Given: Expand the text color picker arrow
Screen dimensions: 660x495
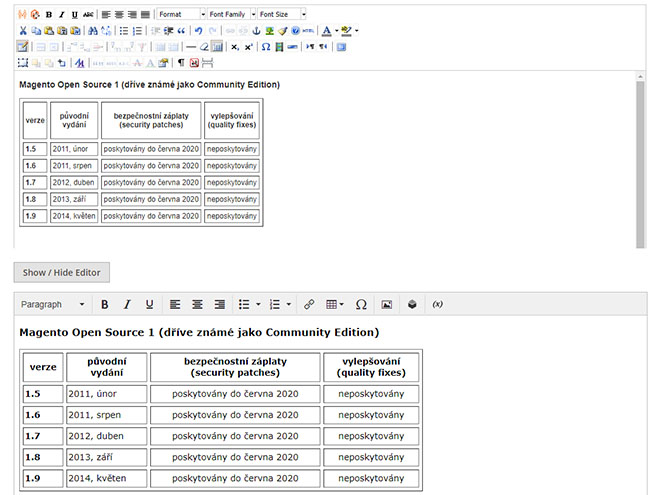Looking at the screenshot, I should 336,31.
